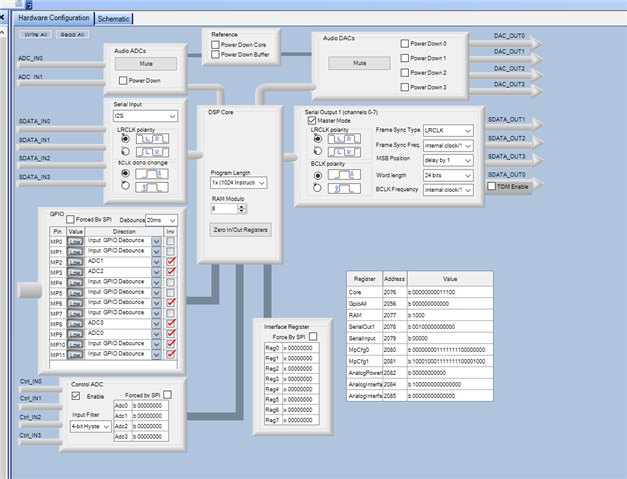
Task: Toggle Control ADC Enable checkbox
Action: click(76, 396)
